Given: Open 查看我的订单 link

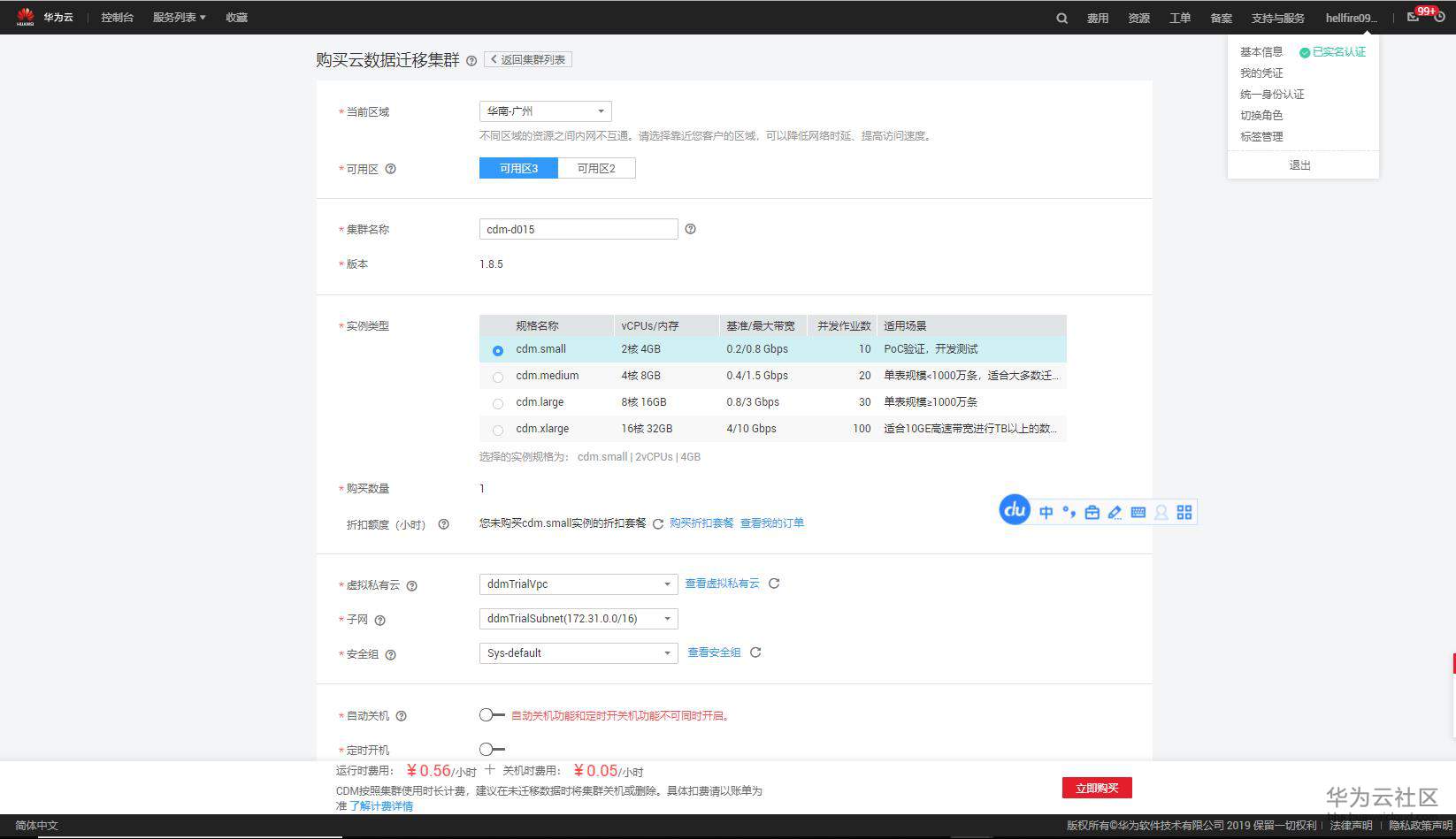Looking at the screenshot, I should tap(772, 523).
